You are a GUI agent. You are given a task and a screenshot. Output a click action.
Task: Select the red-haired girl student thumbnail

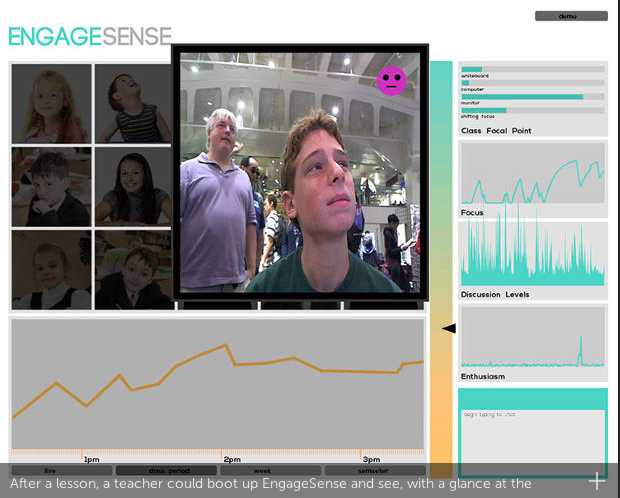click(51, 104)
